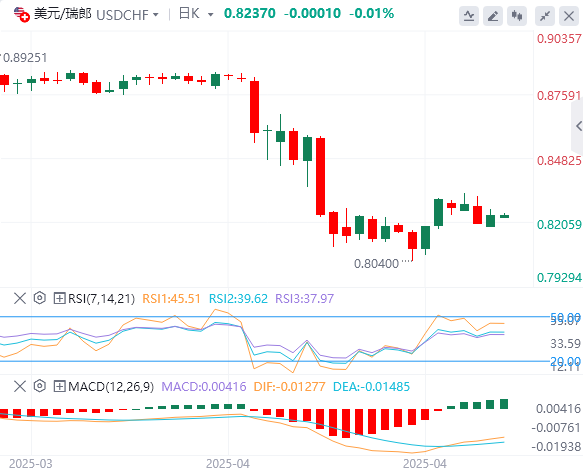583x475 pixels.
Task: Click the USDCHF currency flag icon
Action: point(22,14)
